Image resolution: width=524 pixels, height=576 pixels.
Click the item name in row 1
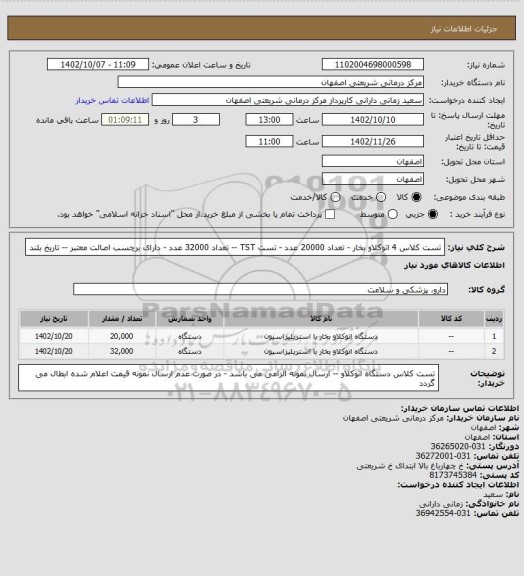[x=321, y=336]
